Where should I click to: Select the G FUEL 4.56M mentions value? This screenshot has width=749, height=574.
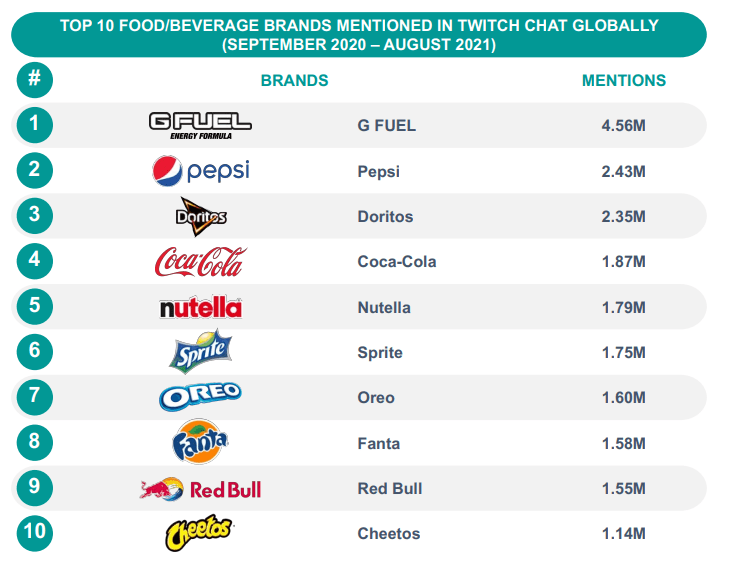[x=625, y=126]
